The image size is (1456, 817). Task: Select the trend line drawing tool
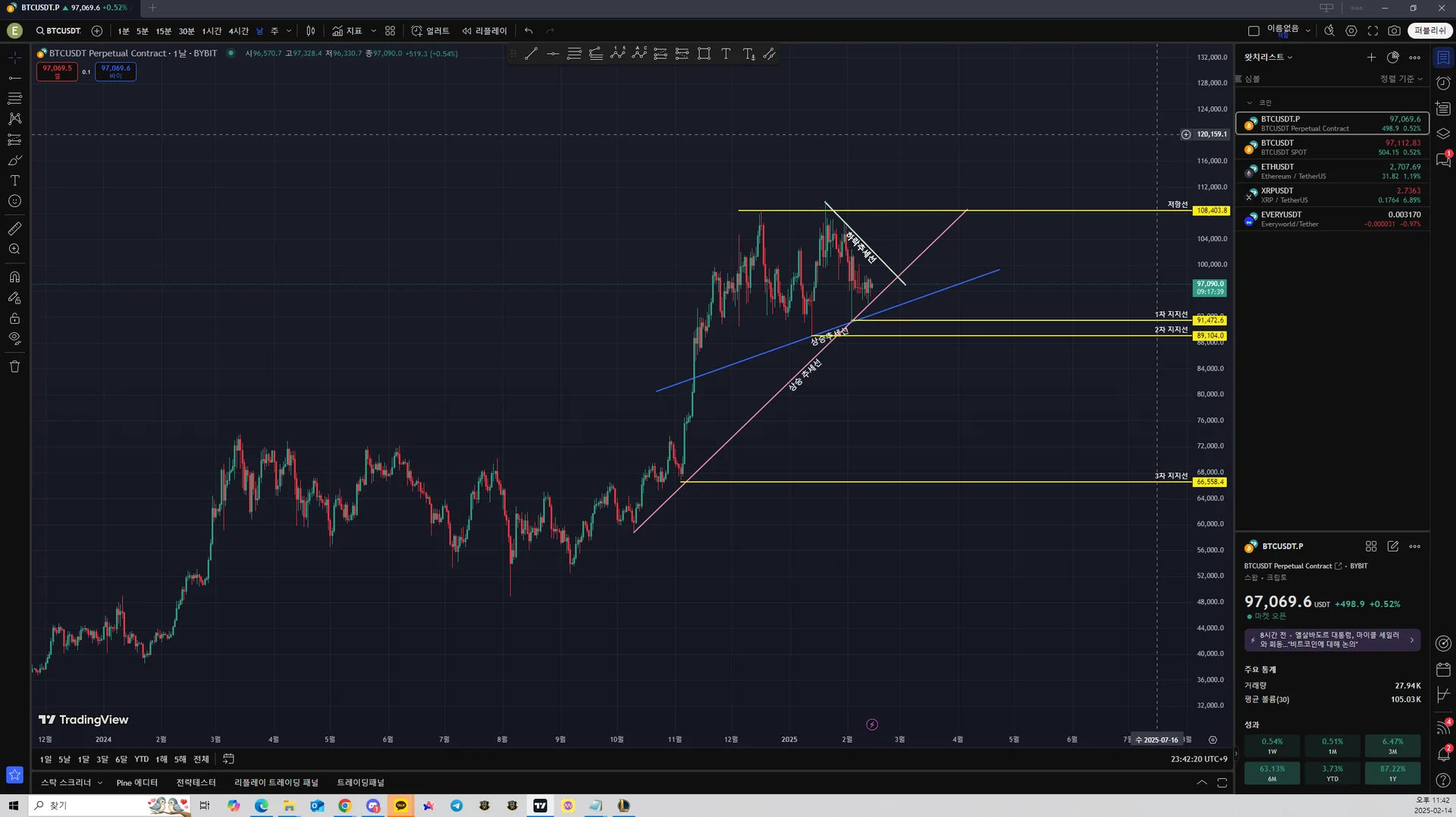[x=531, y=54]
